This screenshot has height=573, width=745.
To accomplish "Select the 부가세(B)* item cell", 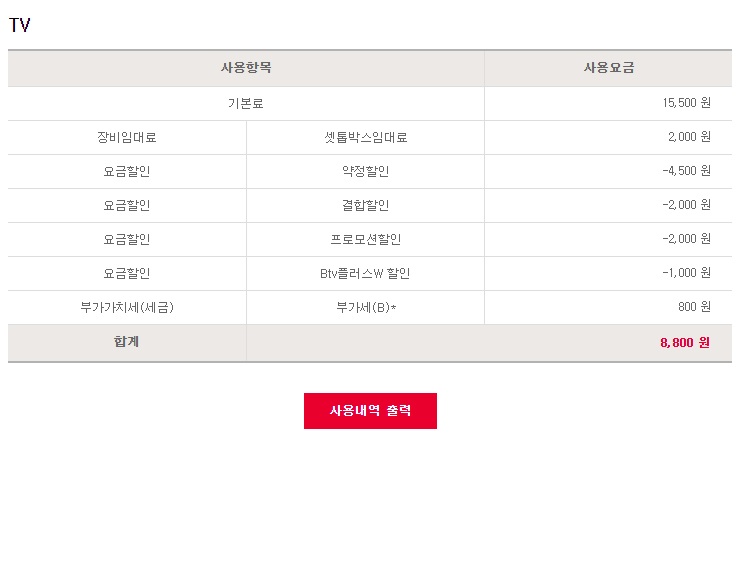I will tap(365, 308).
